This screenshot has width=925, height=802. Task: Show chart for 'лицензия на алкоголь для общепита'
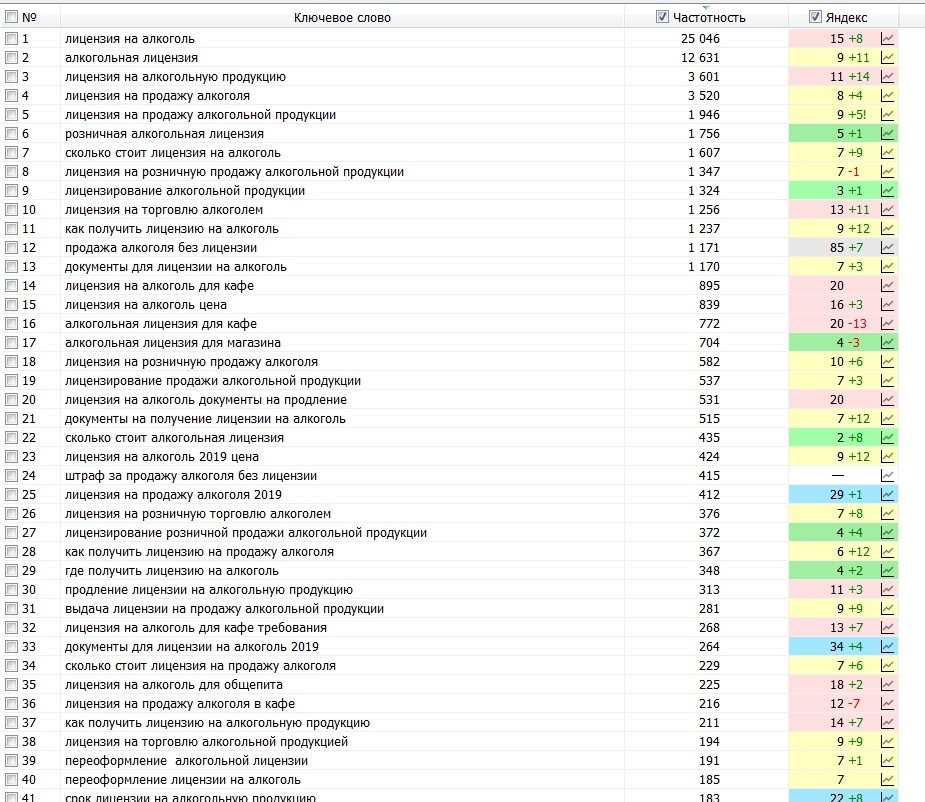click(887, 685)
